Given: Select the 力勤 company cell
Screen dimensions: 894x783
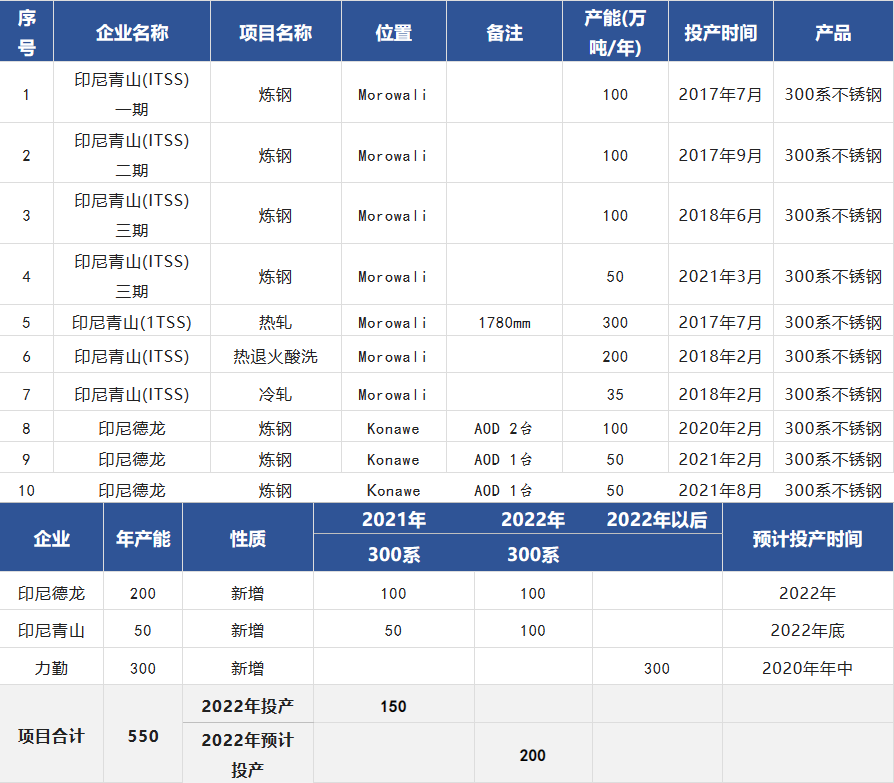Looking at the screenshot, I should pyautogui.click(x=51, y=668).
